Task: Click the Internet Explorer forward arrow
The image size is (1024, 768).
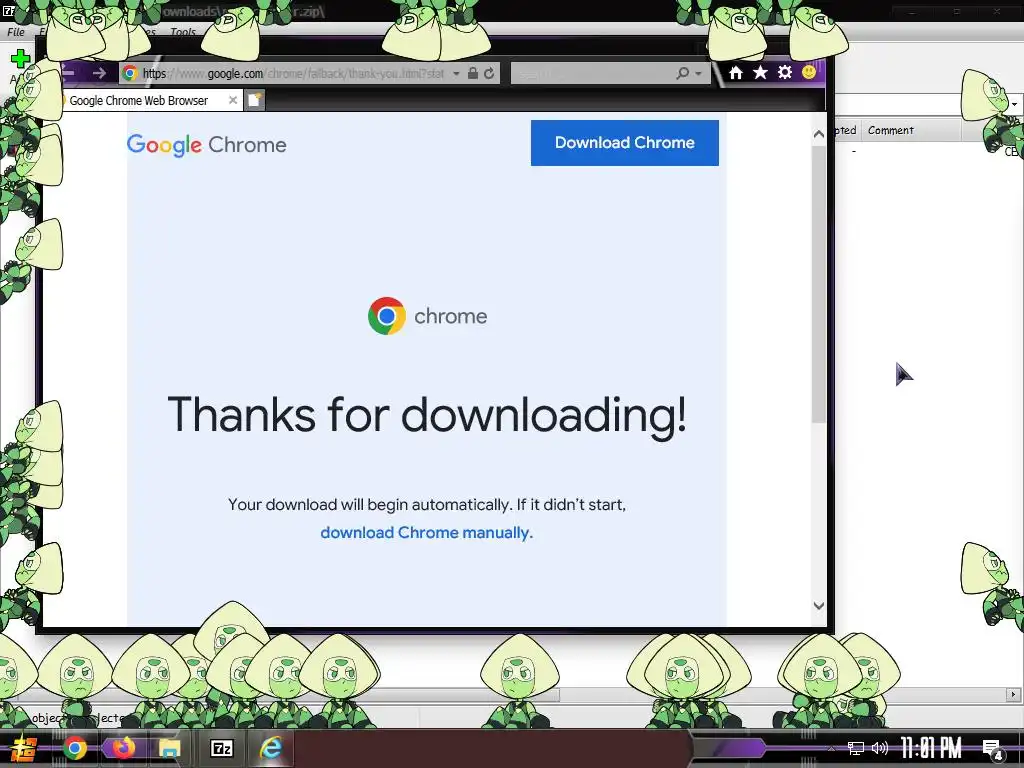Action: click(x=99, y=73)
